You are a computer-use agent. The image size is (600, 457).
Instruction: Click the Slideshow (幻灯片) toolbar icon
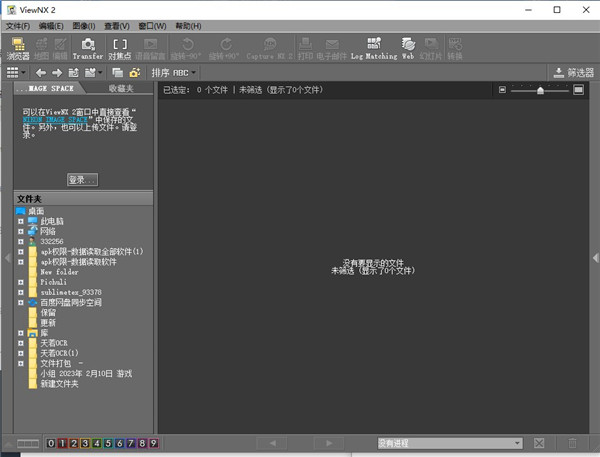pos(430,49)
